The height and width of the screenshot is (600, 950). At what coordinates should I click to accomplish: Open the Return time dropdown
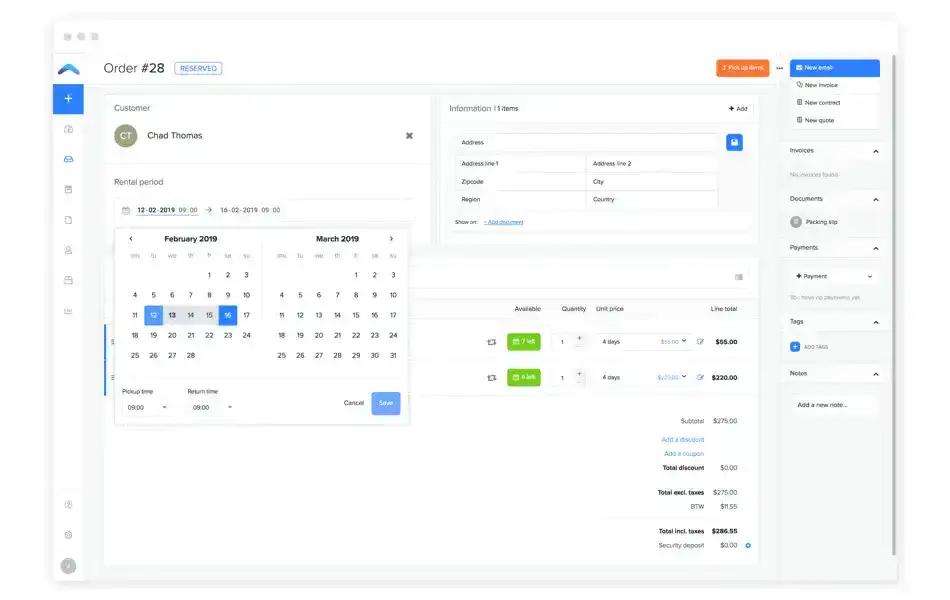210,407
